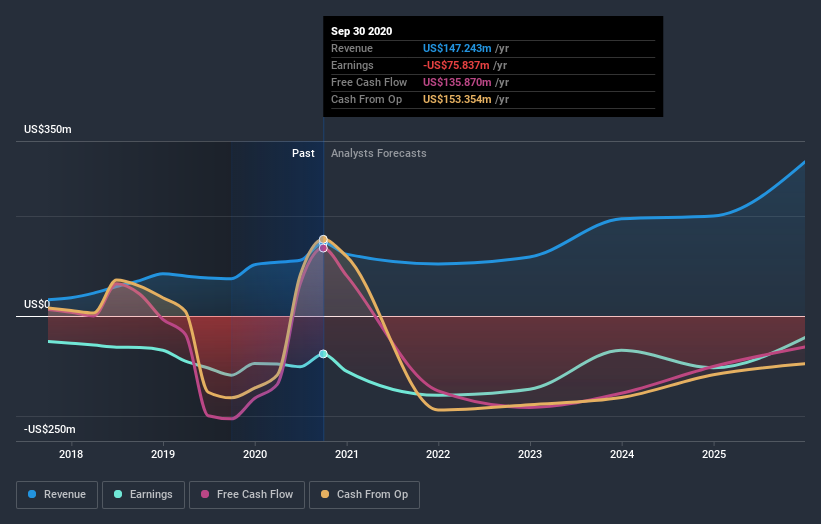Click the pink Free Cash Flow legend dot

coord(205,494)
